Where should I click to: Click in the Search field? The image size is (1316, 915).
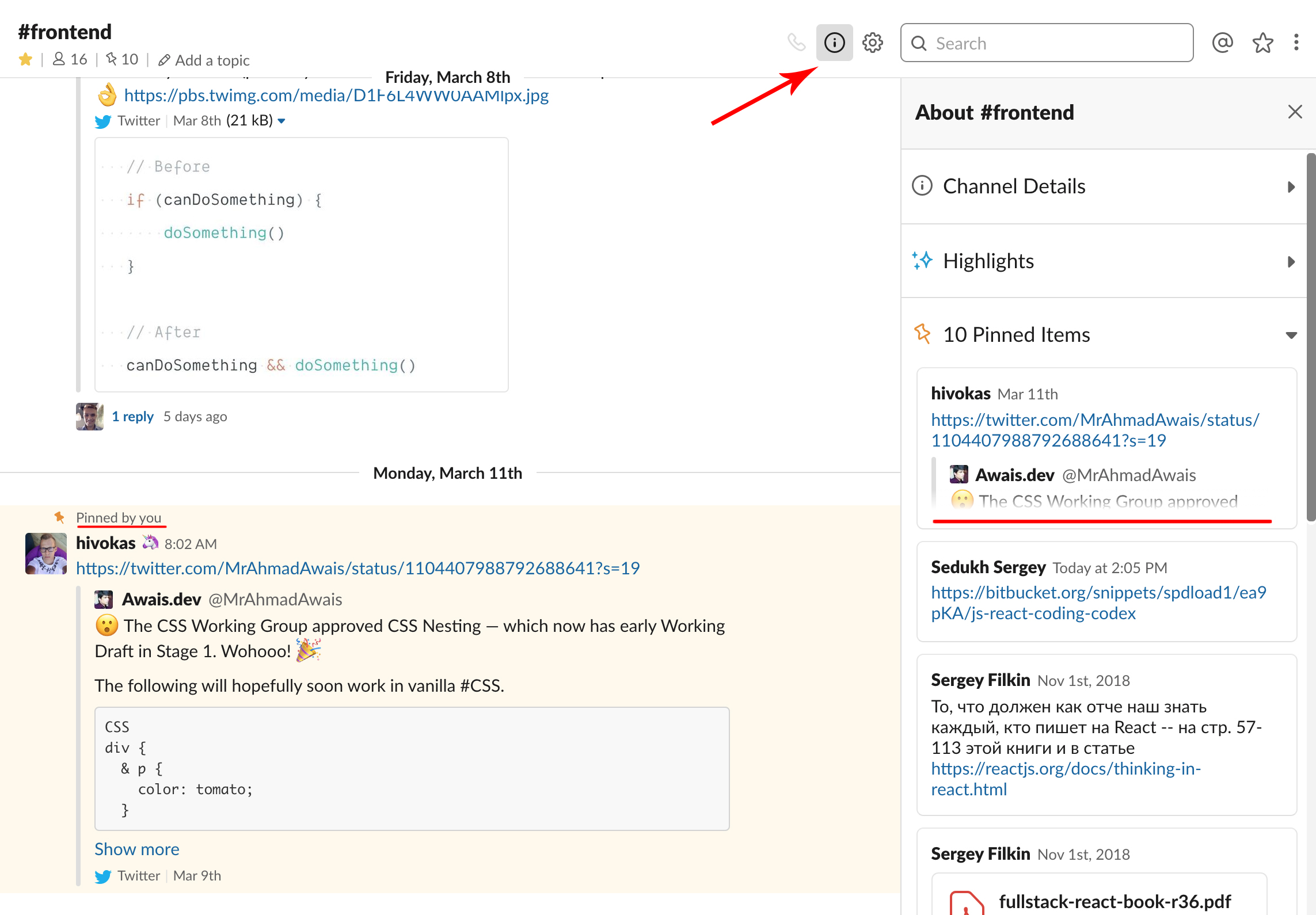[x=1053, y=43]
